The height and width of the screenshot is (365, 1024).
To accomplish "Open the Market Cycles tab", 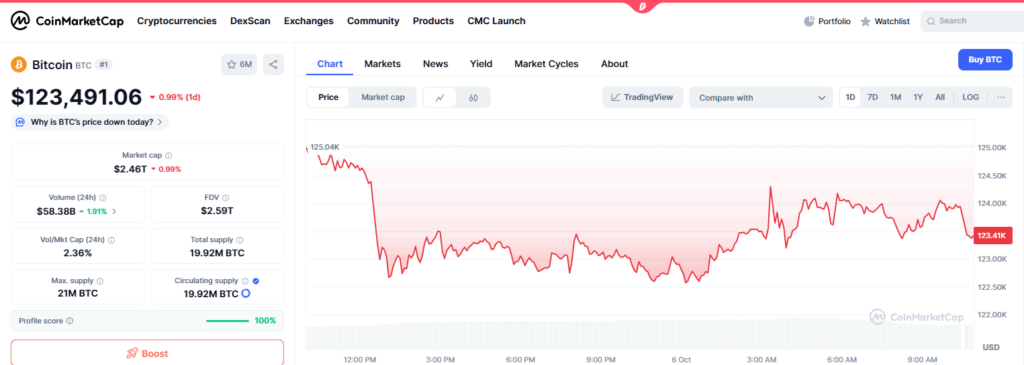I will click(x=546, y=63).
